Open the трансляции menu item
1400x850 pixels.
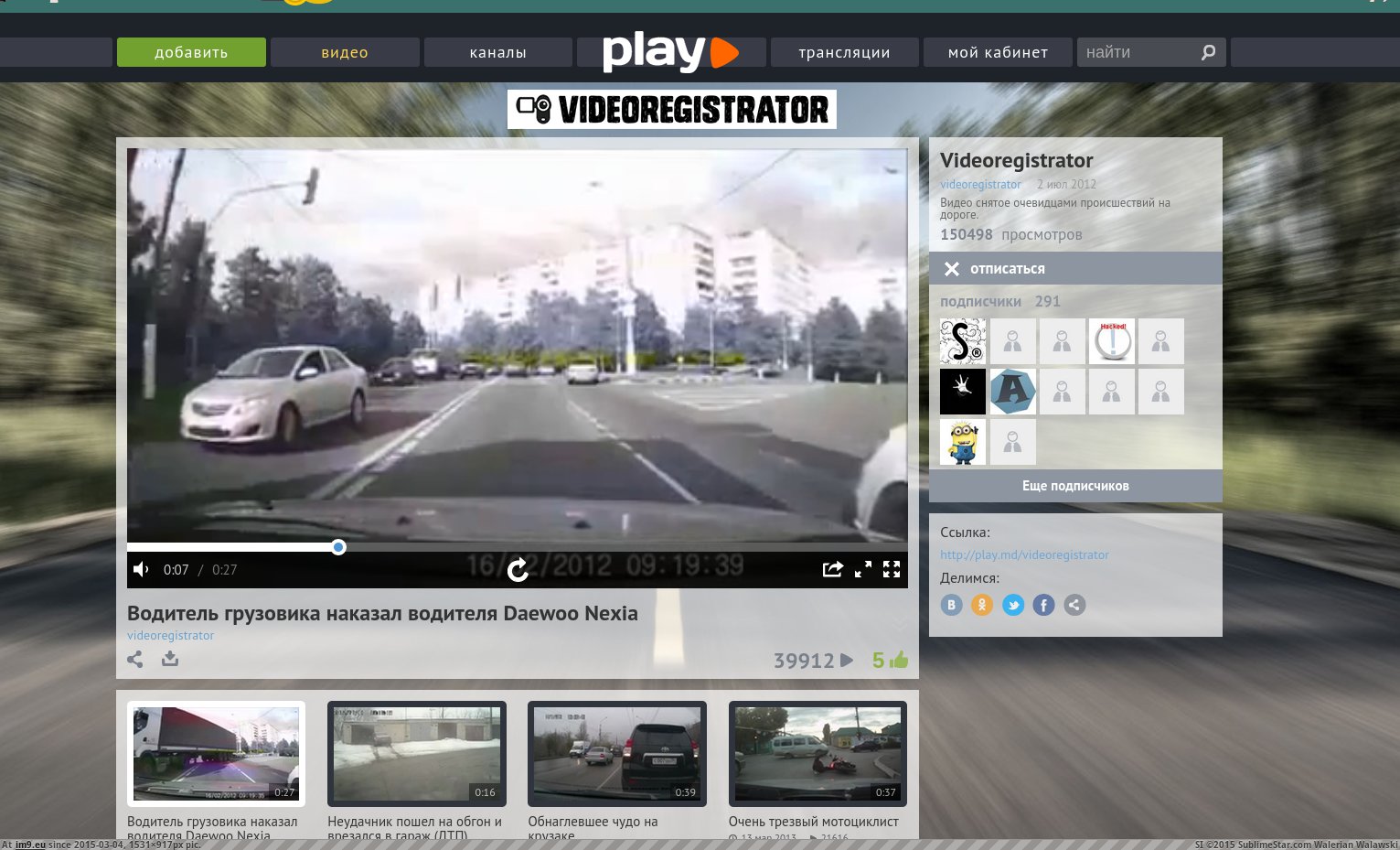(x=844, y=52)
